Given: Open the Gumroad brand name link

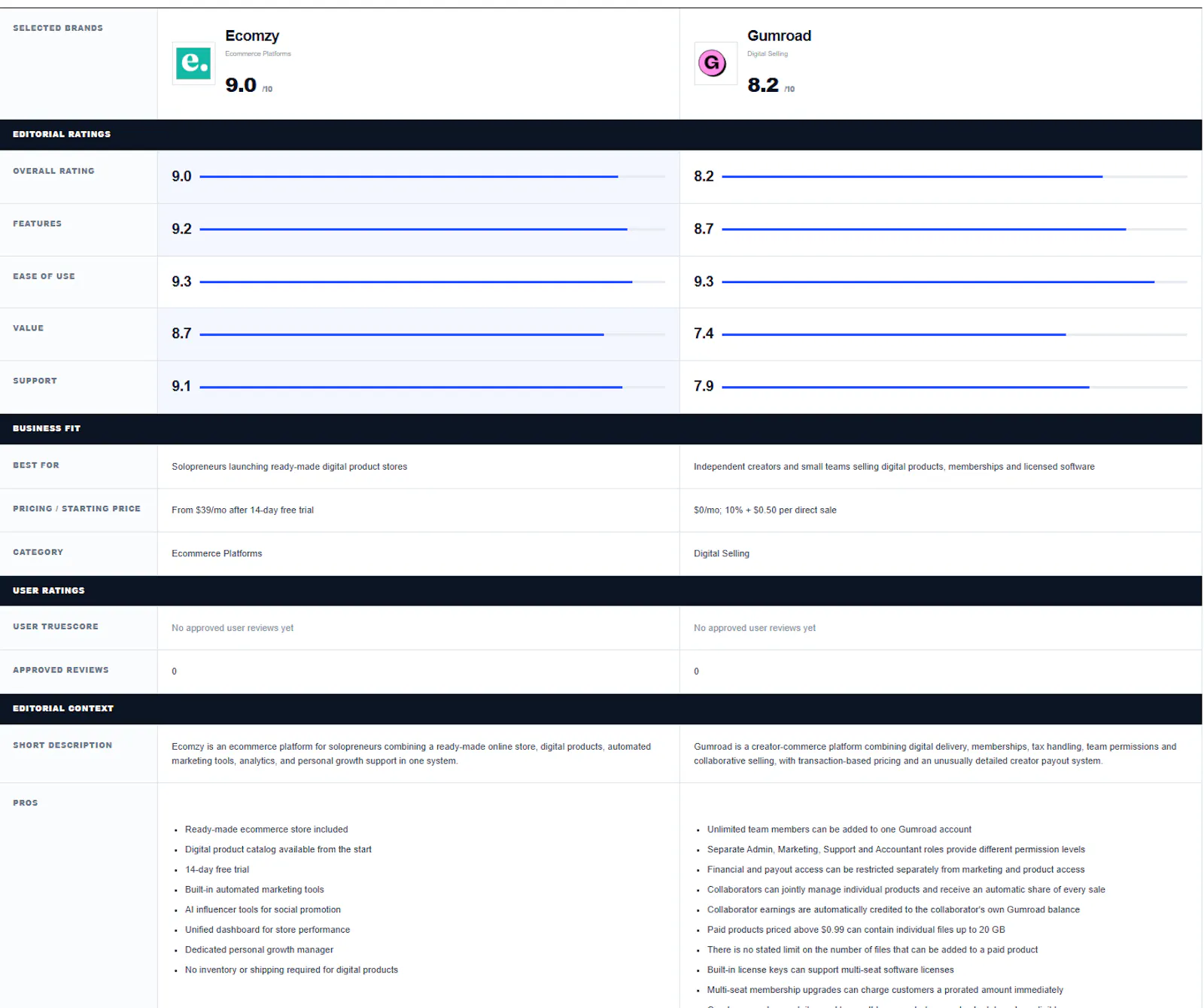Looking at the screenshot, I should click(x=779, y=35).
